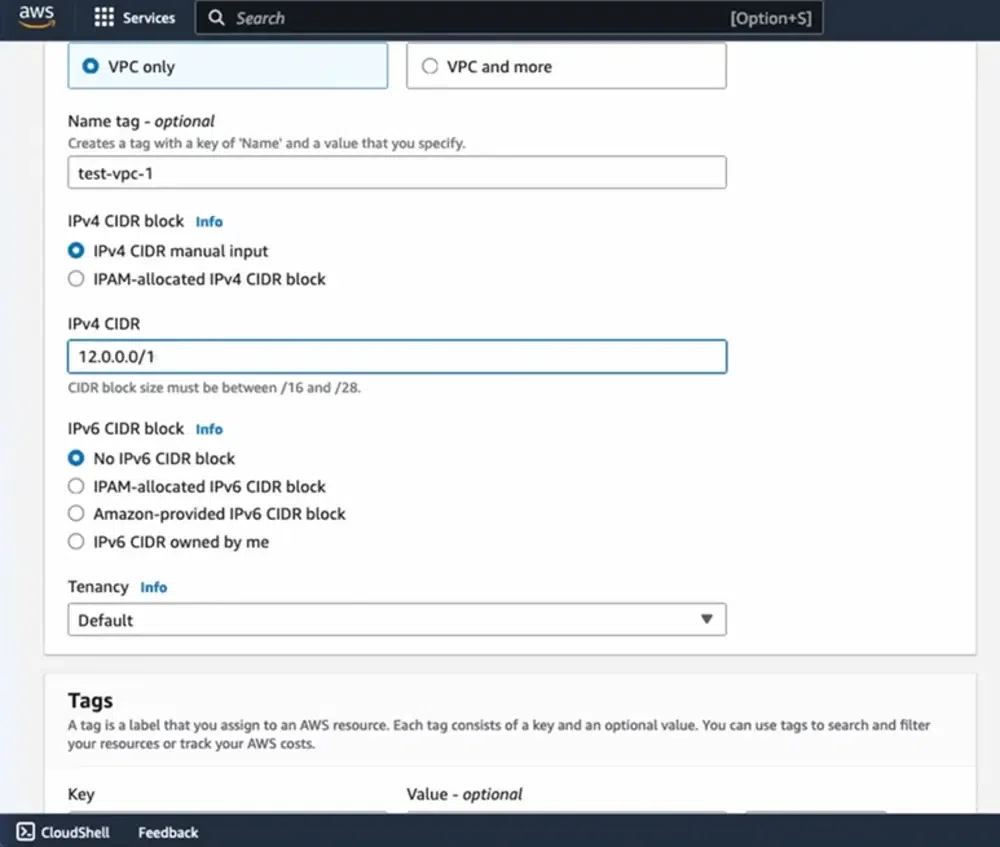Screen dimensions: 1000x847
Task: Open the Info link for IPv4 CIDR block
Action: (x=209, y=221)
